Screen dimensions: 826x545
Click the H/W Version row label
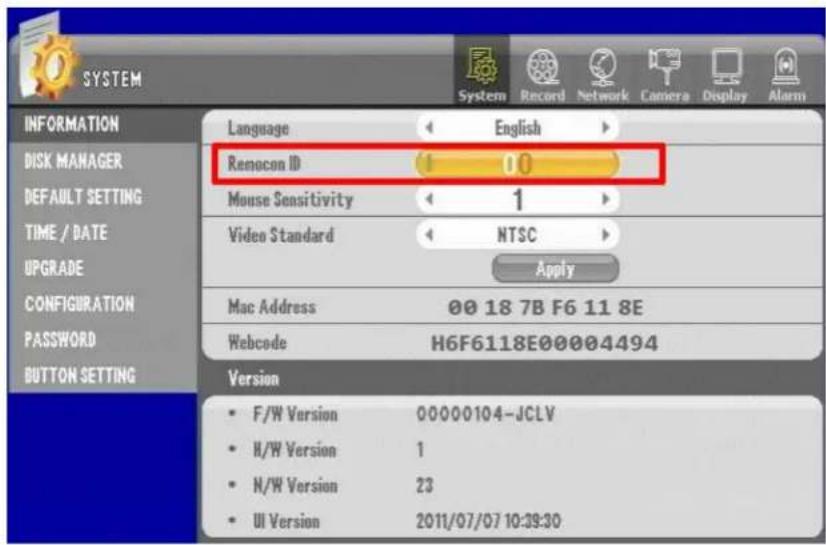(294, 450)
